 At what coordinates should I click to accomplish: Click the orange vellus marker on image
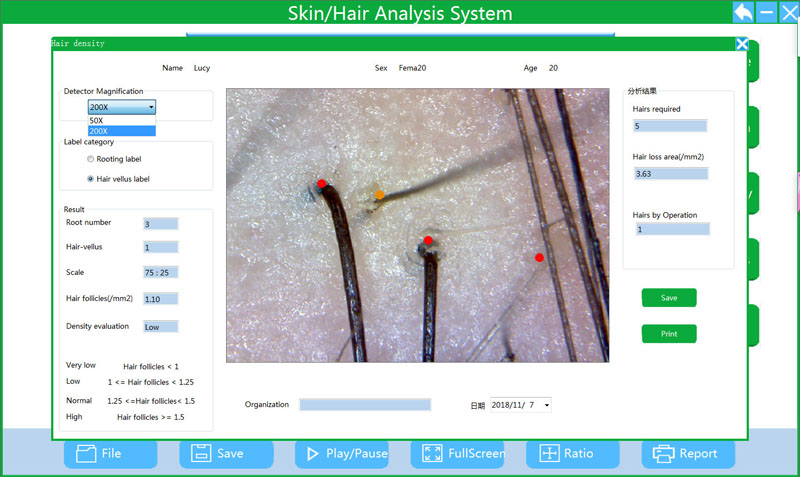[379, 195]
